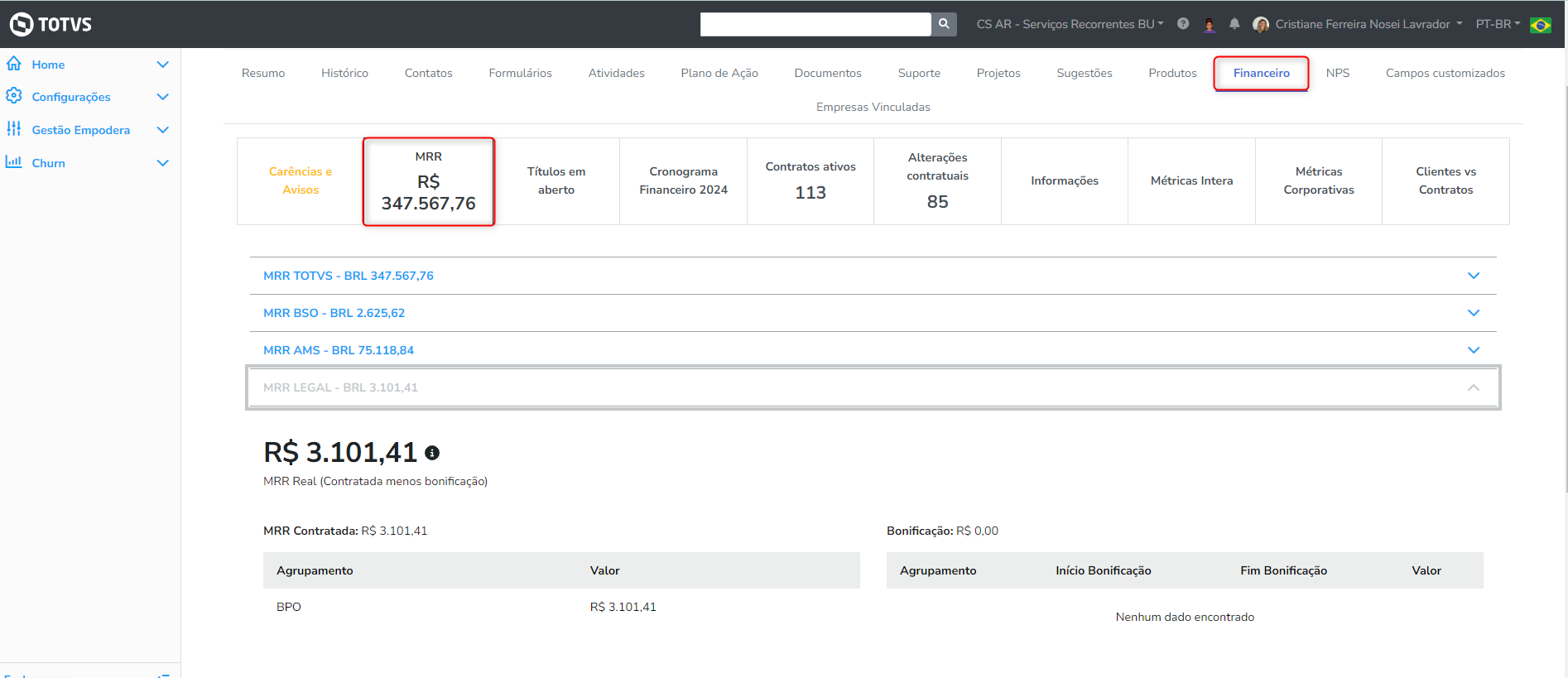Open Cronograma Financeiro 2024 card
This screenshot has width=1568, height=678.
[x=683, y=181]
